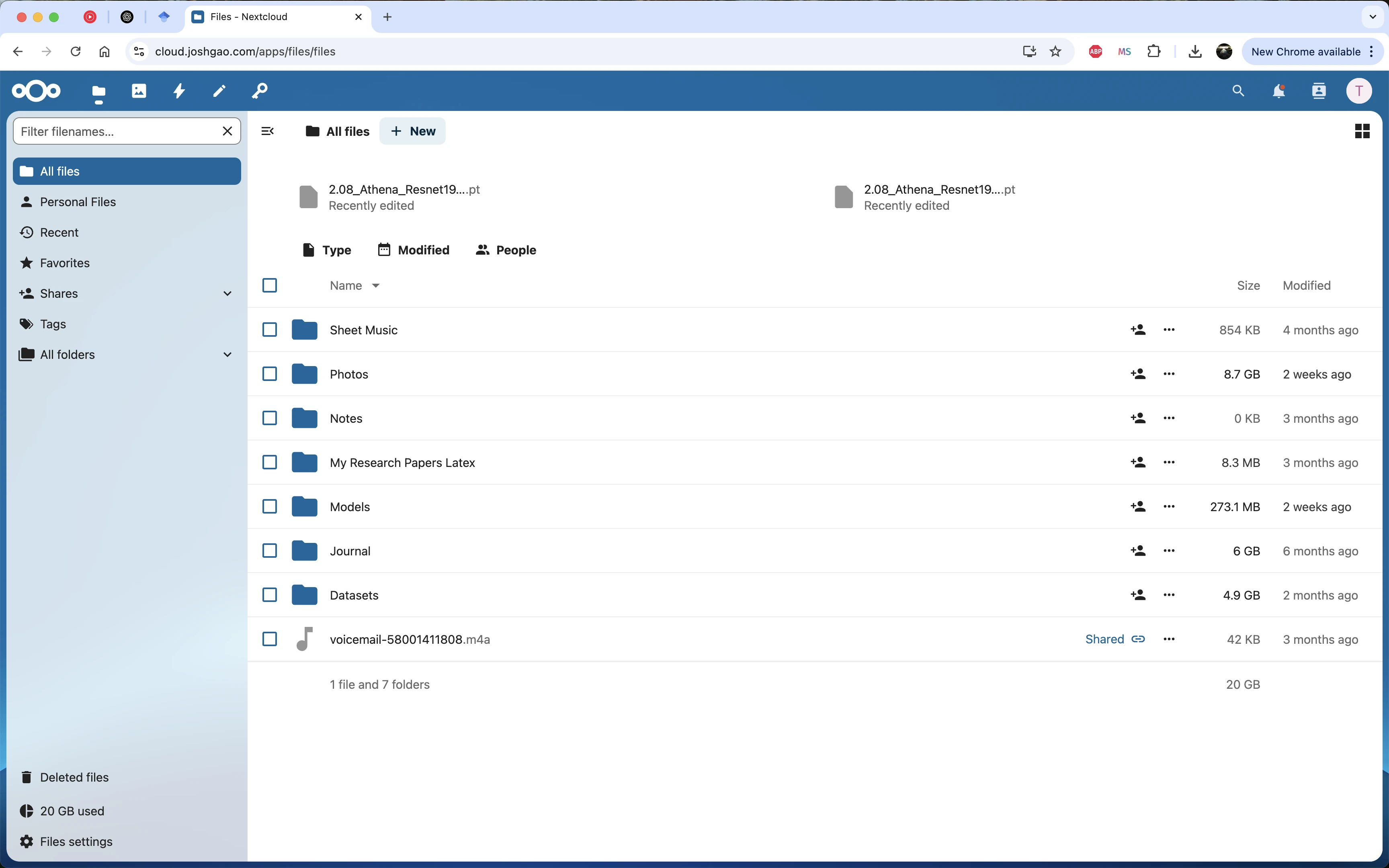Open actions menu for voicemail file

[x=1169, y=639]
